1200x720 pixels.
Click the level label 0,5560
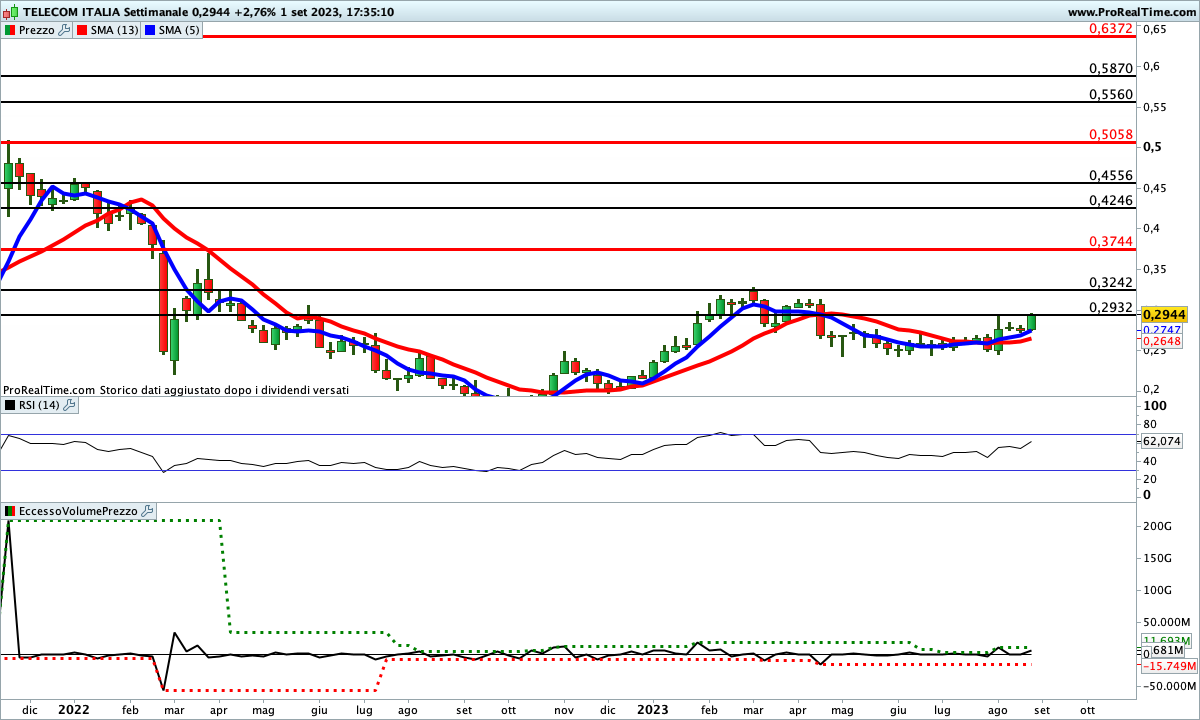click(1110, 95)
